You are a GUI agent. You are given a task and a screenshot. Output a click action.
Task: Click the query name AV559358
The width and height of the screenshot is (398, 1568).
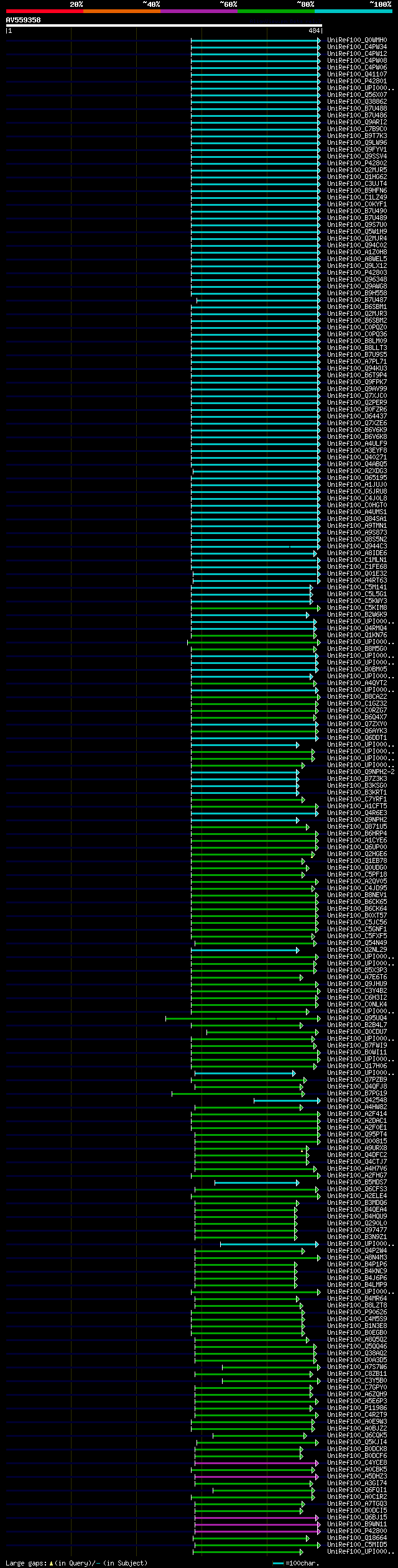point(24,20)
